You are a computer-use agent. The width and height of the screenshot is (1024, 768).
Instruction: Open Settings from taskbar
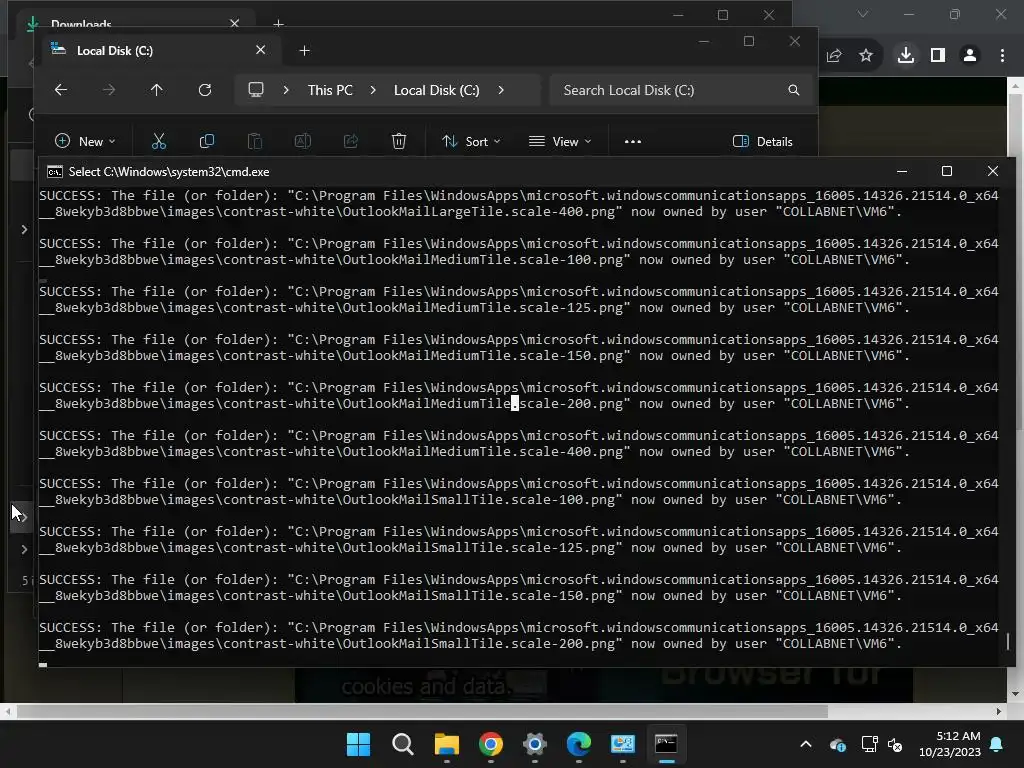[x=535, y=744]
